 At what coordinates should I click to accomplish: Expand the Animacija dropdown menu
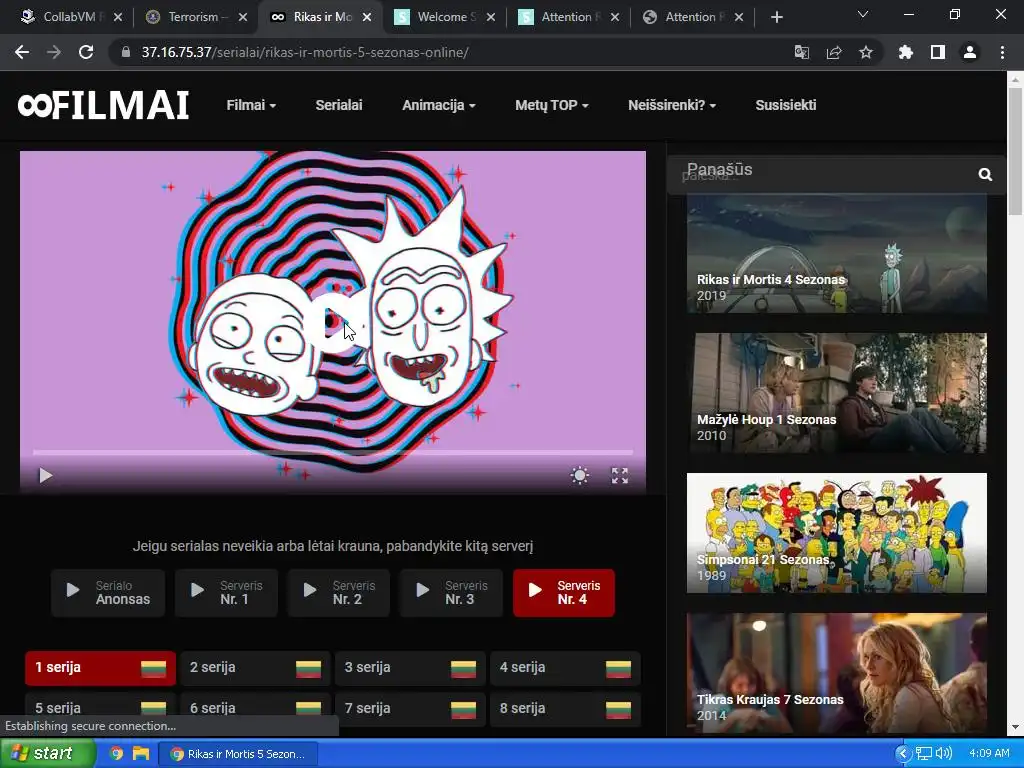pyautogui.click(x=438, y=105)
